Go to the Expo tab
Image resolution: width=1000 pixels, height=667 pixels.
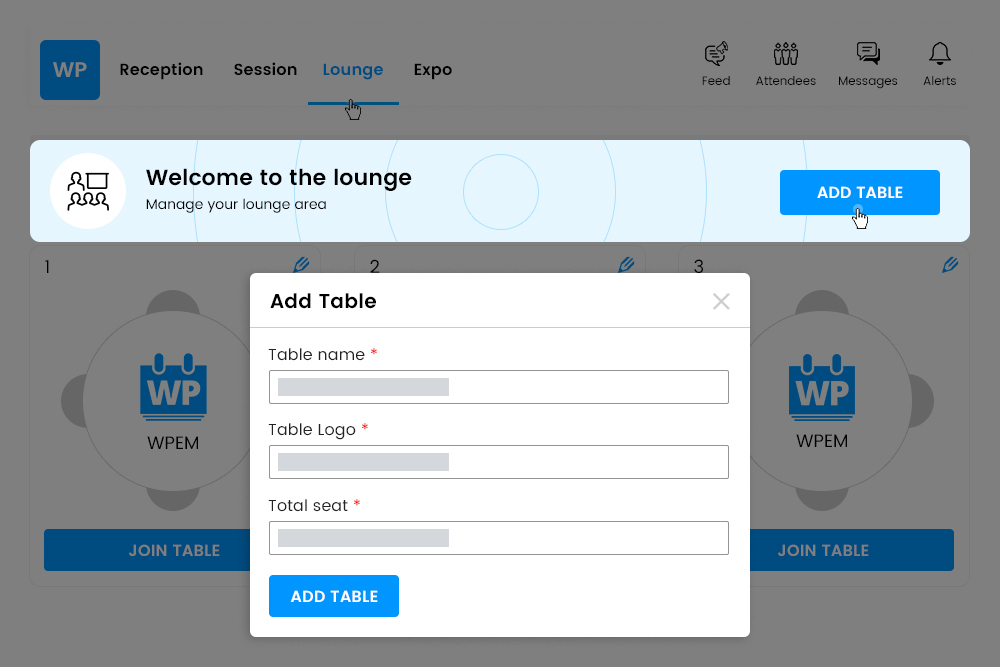[x=432, y=69]
